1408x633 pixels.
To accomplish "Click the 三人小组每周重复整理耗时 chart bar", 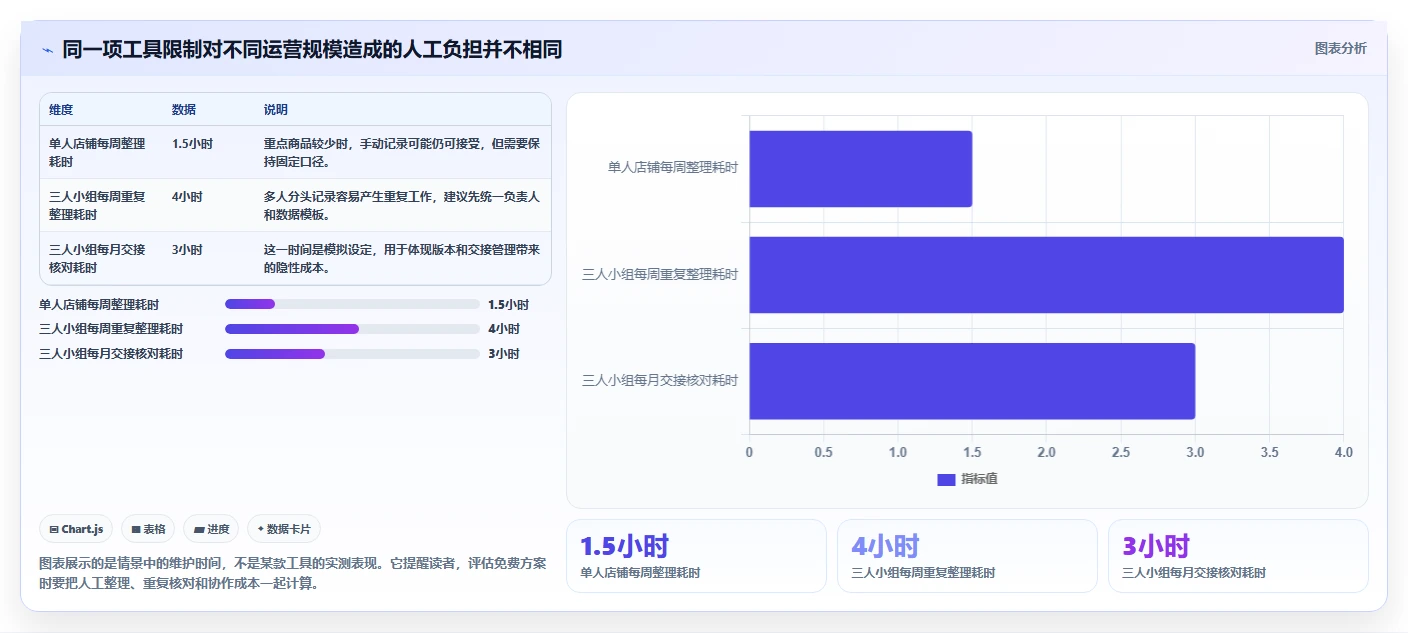I will pyautogui.click(x=1046, y=275).
